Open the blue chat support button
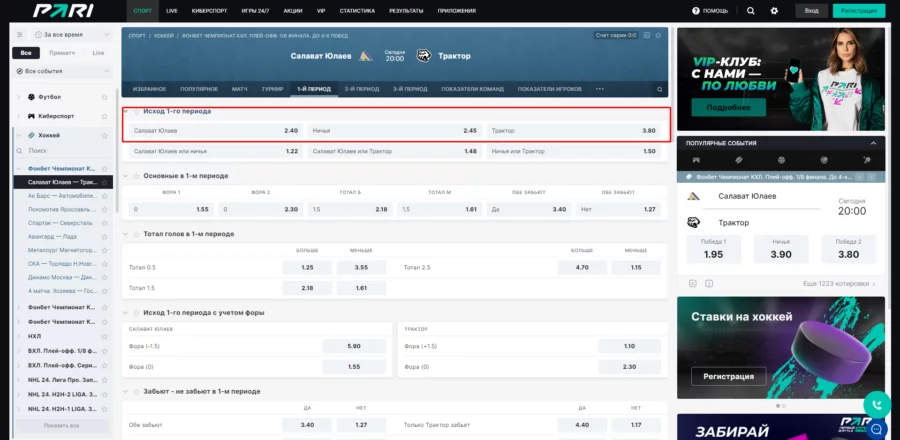This screenshot has height=440, width=900. (x=876, y=430)
